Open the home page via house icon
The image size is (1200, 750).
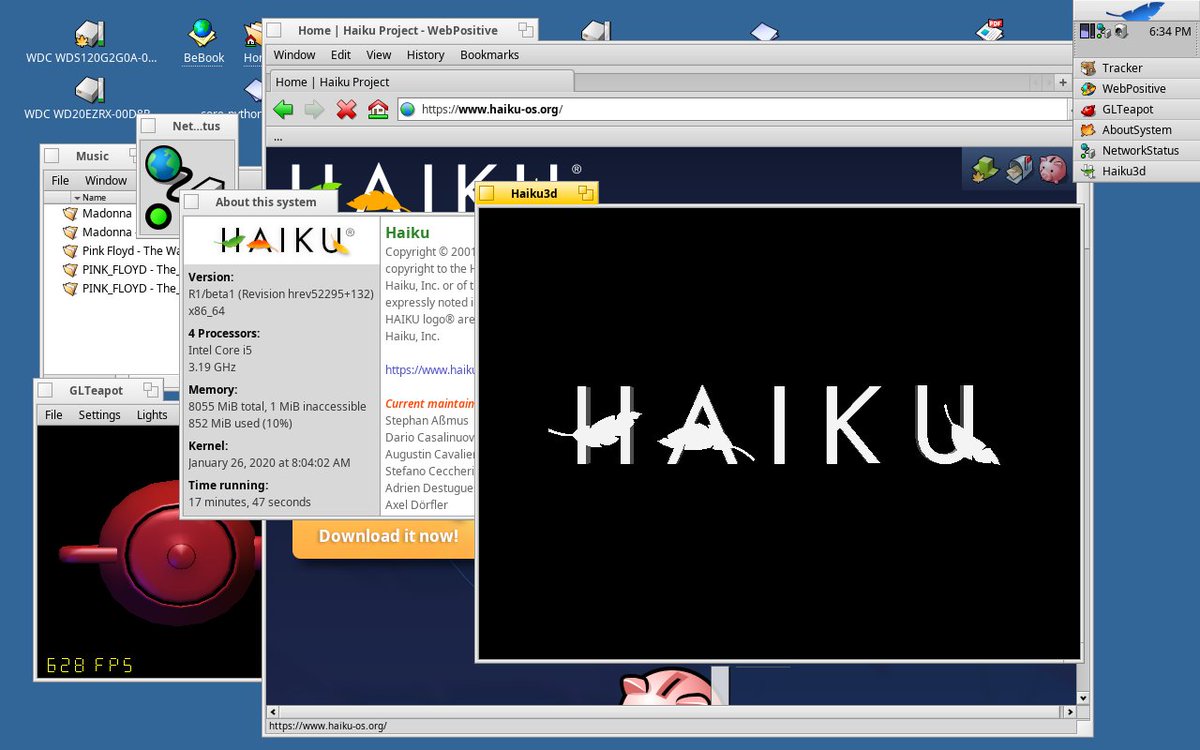378,109
